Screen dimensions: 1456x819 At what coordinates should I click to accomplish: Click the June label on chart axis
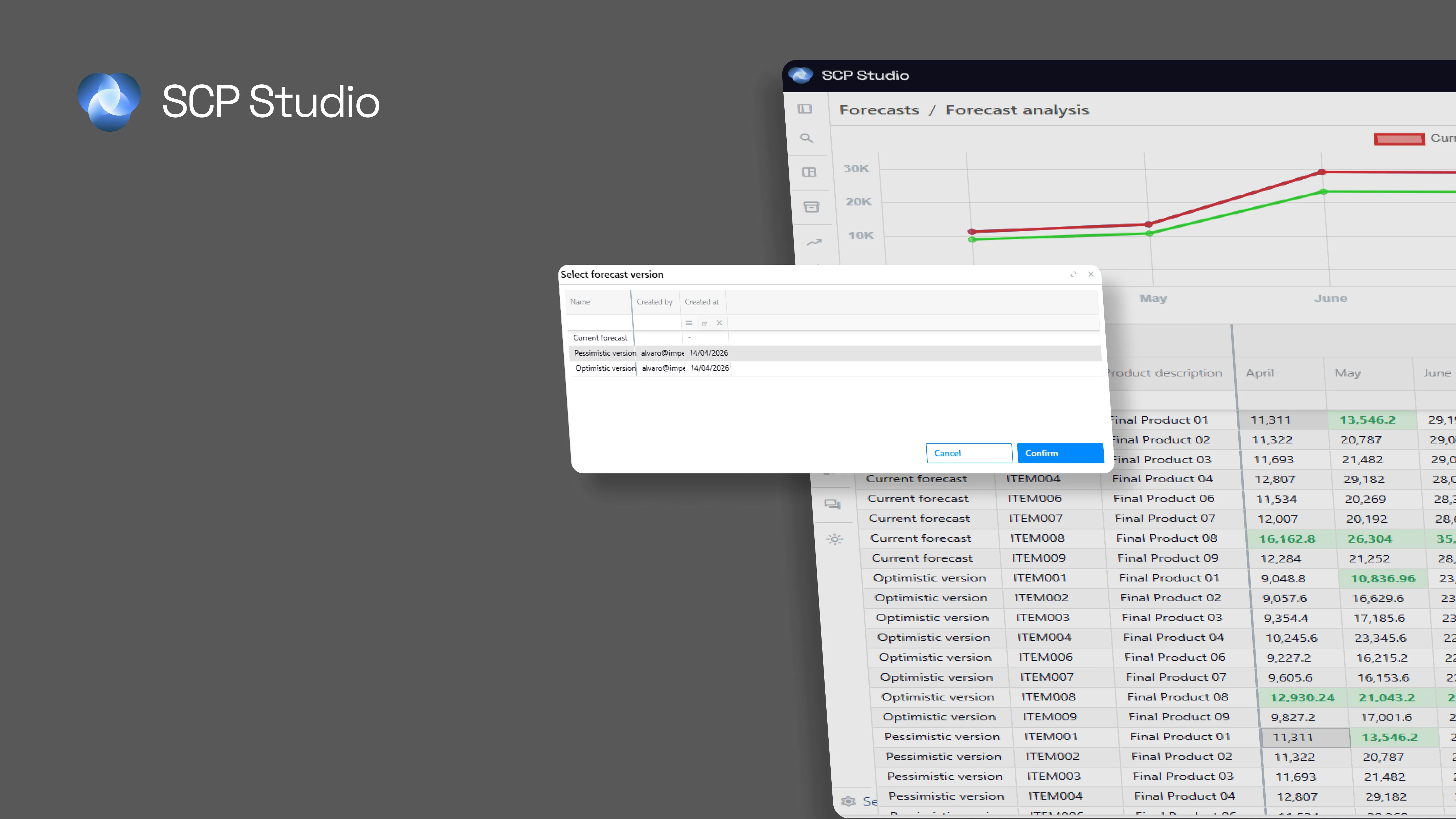pyautogui.click(x=1331, y=299)
